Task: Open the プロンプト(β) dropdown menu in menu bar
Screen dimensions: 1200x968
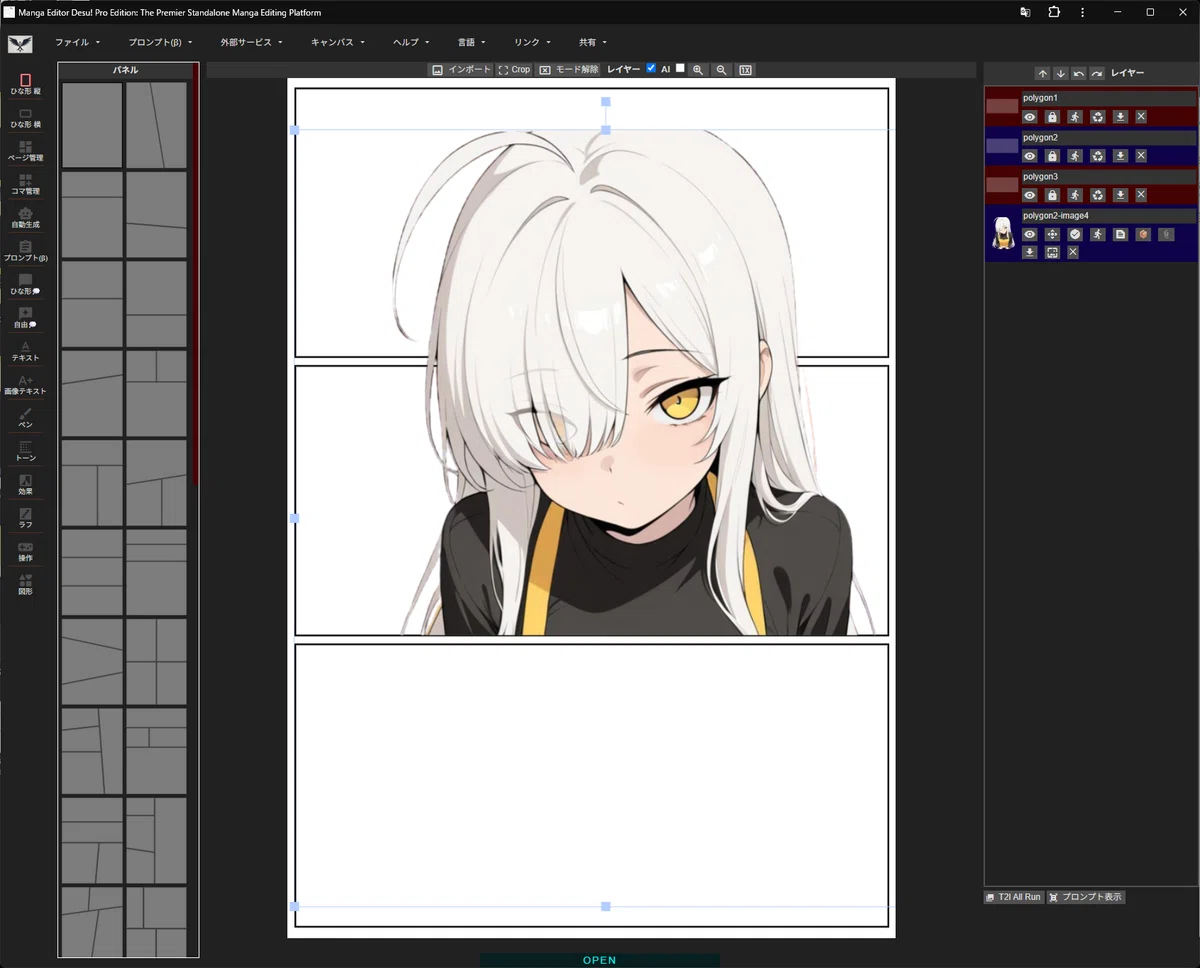Action: (160, 43)
